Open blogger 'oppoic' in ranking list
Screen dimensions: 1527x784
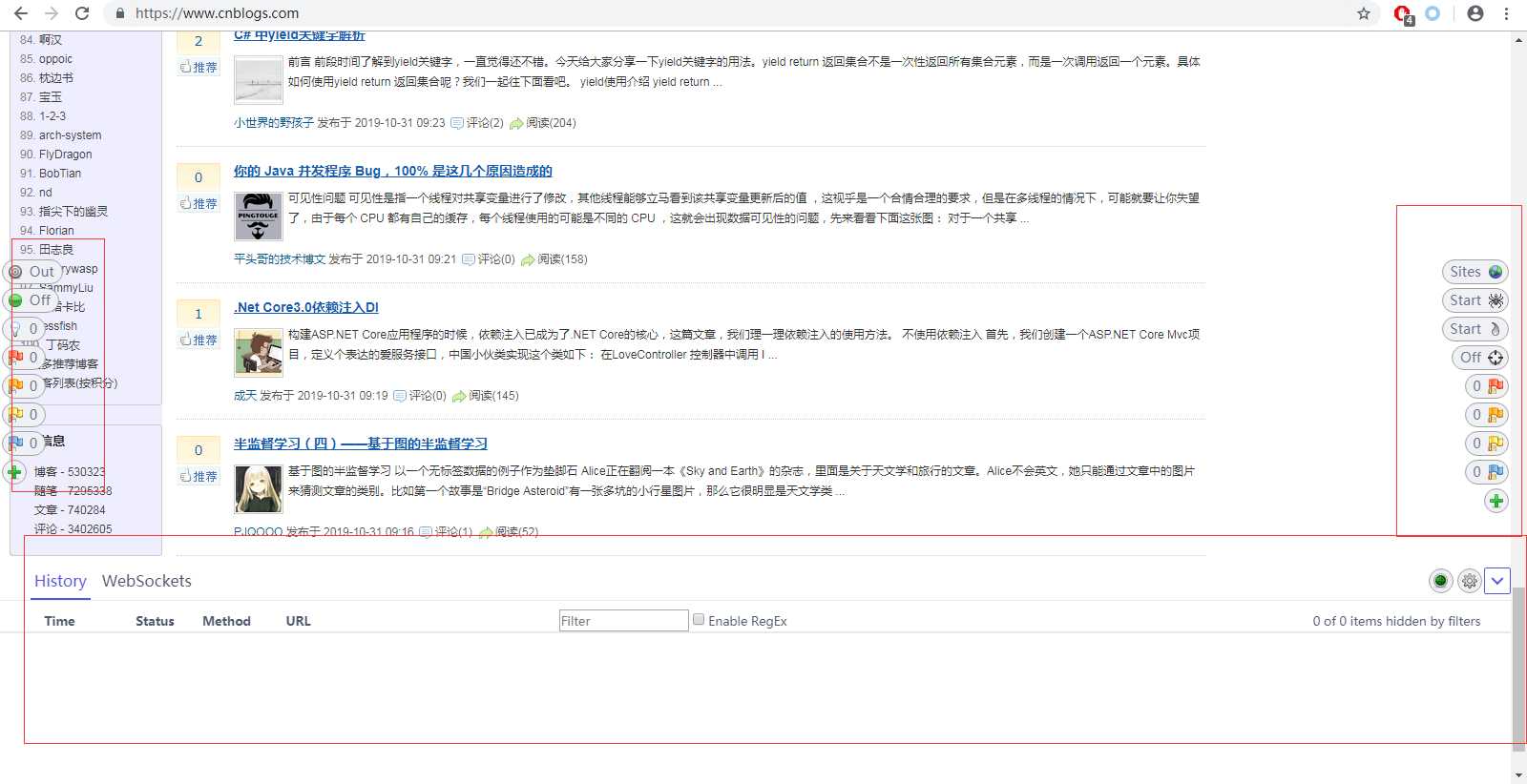pos(55,59)
